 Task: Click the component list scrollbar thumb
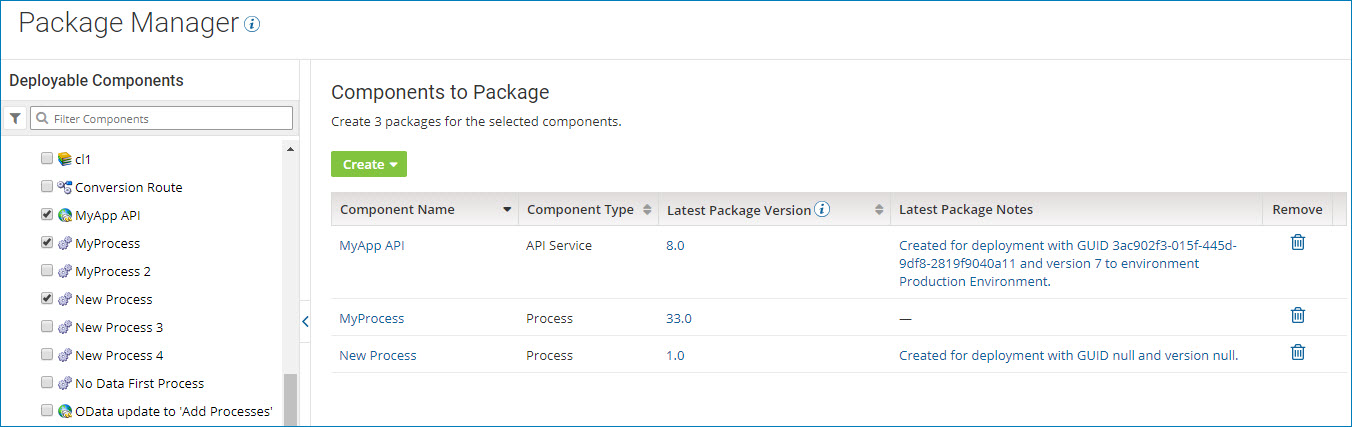[291, 400]
